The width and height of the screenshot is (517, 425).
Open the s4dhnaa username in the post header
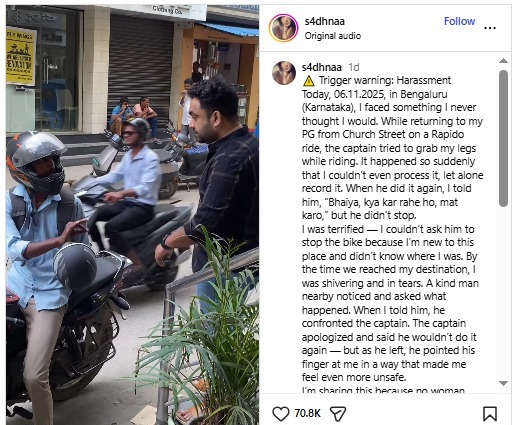325,21
